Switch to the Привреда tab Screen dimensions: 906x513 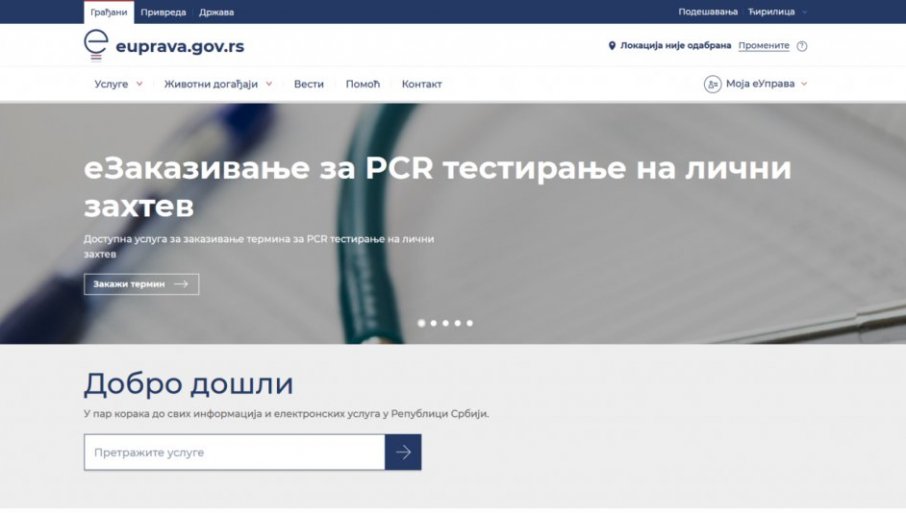(162, 12)
